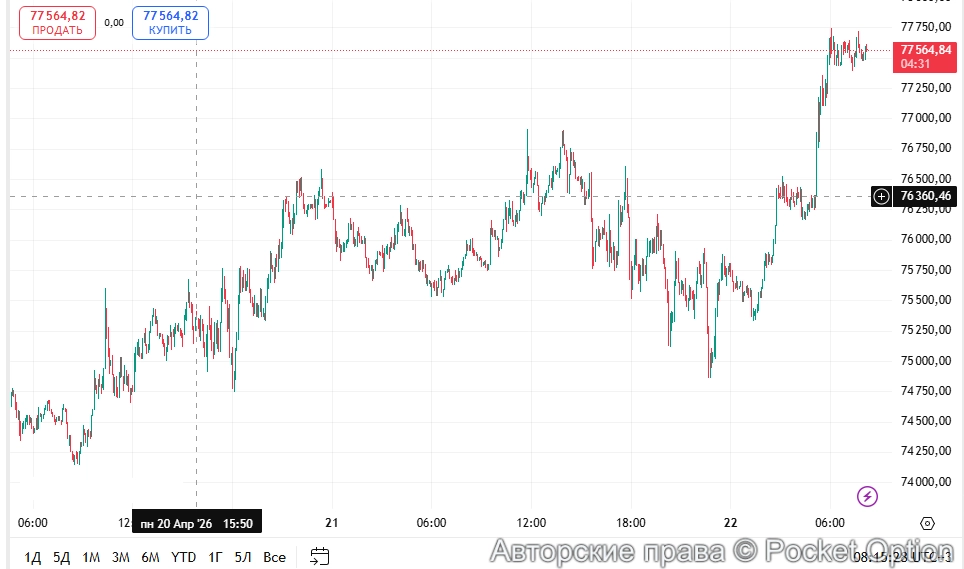The image size is (964, 569).
Task: Open the go-to-date calendar icon
Action: (320, 557)
